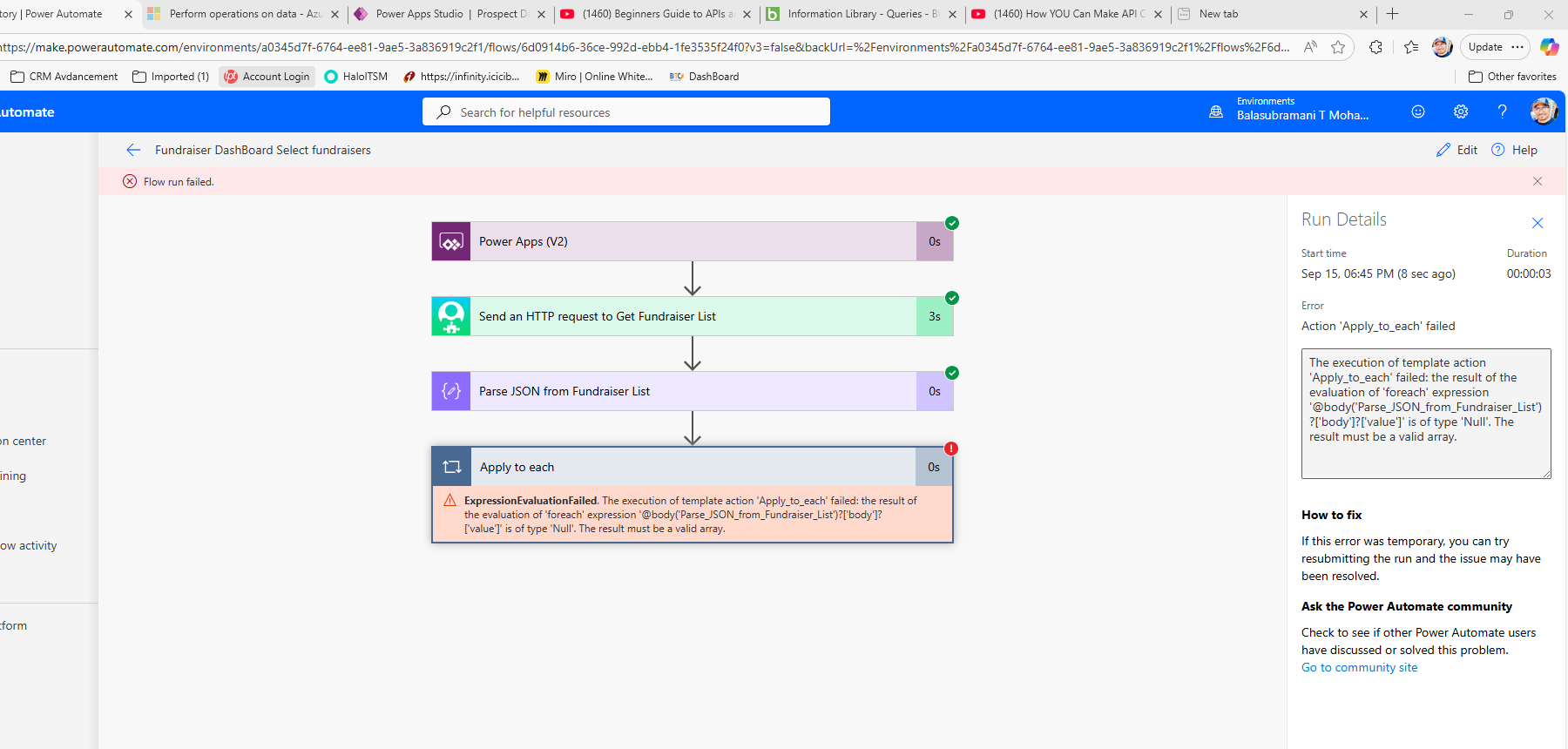Click the red error icon in the Flow run failed banner
This screenshot has height=749, width=1568.
coord(130,181)
